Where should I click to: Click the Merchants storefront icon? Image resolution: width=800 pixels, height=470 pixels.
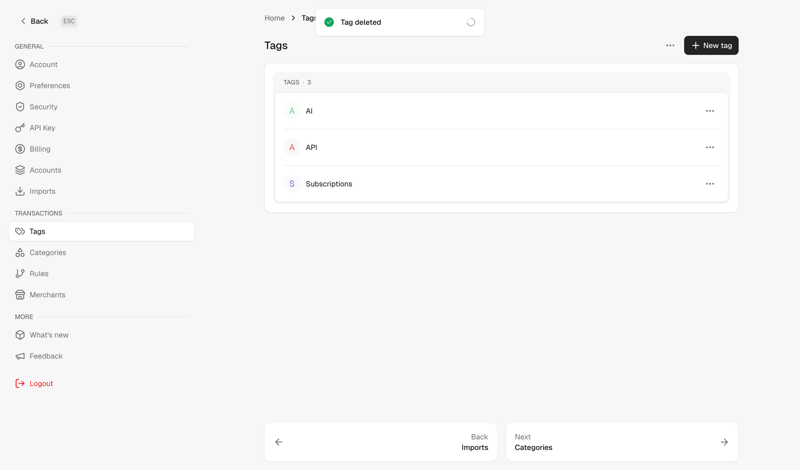pyautogui.click(x=20, y=295)
